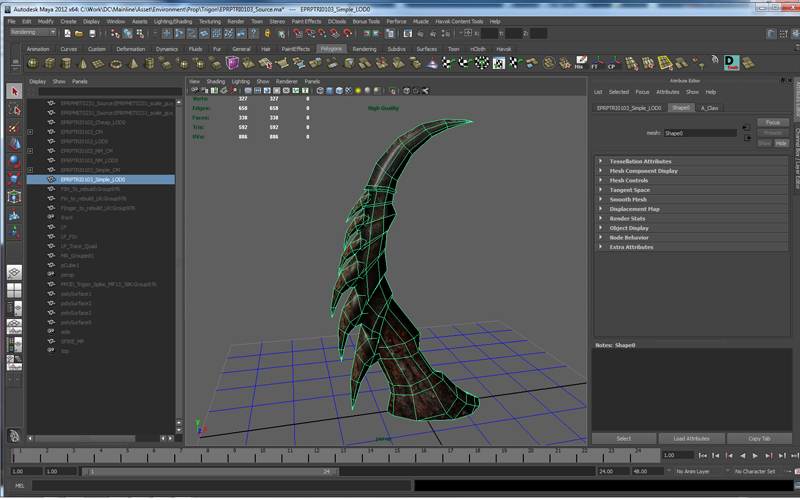Viewport: 800px width, 500px height.
Task: Switch to the Animation shelf tab
Action: [38, 49]
